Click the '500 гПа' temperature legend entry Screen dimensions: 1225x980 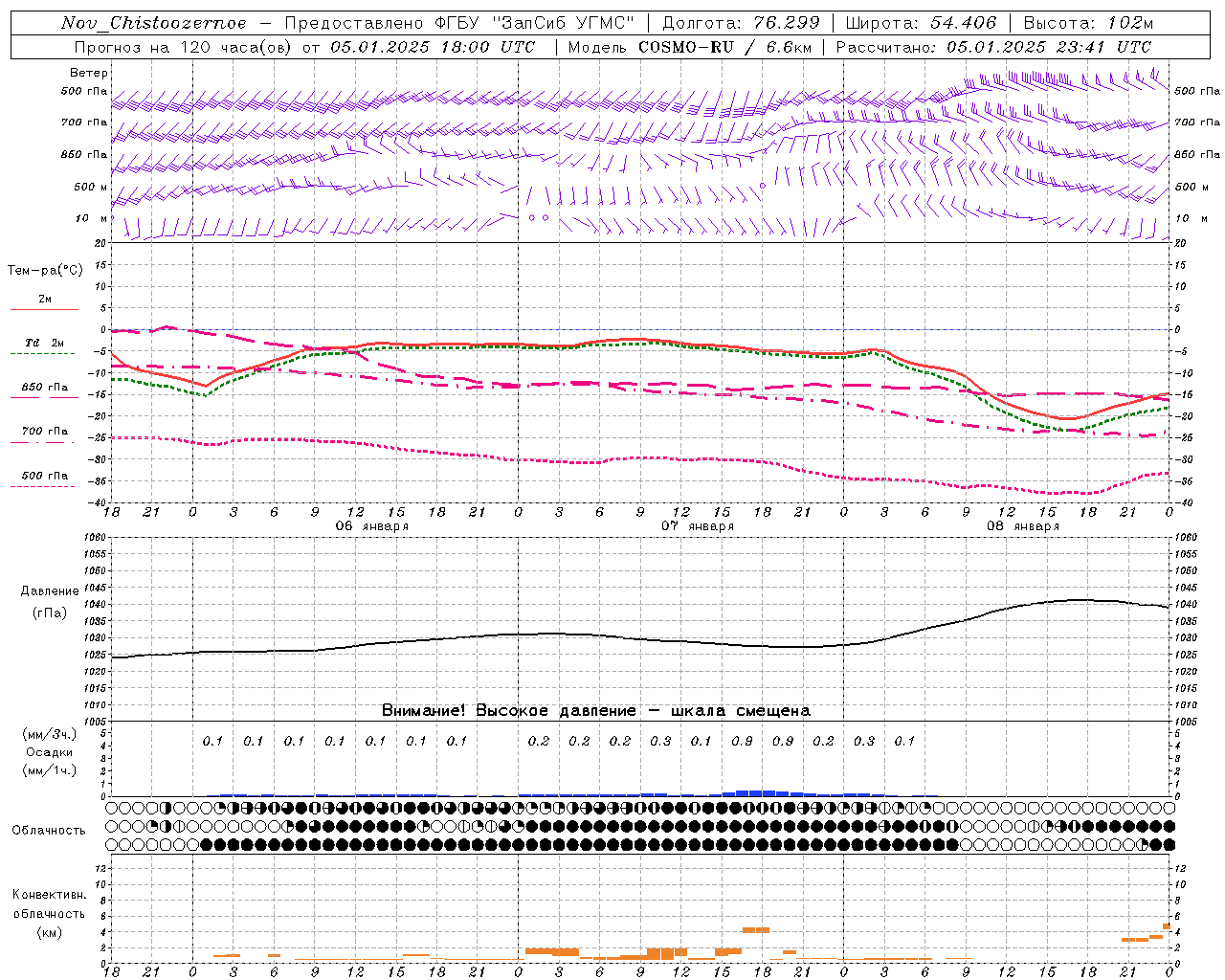pyautogui.click(x=45, y=476)
